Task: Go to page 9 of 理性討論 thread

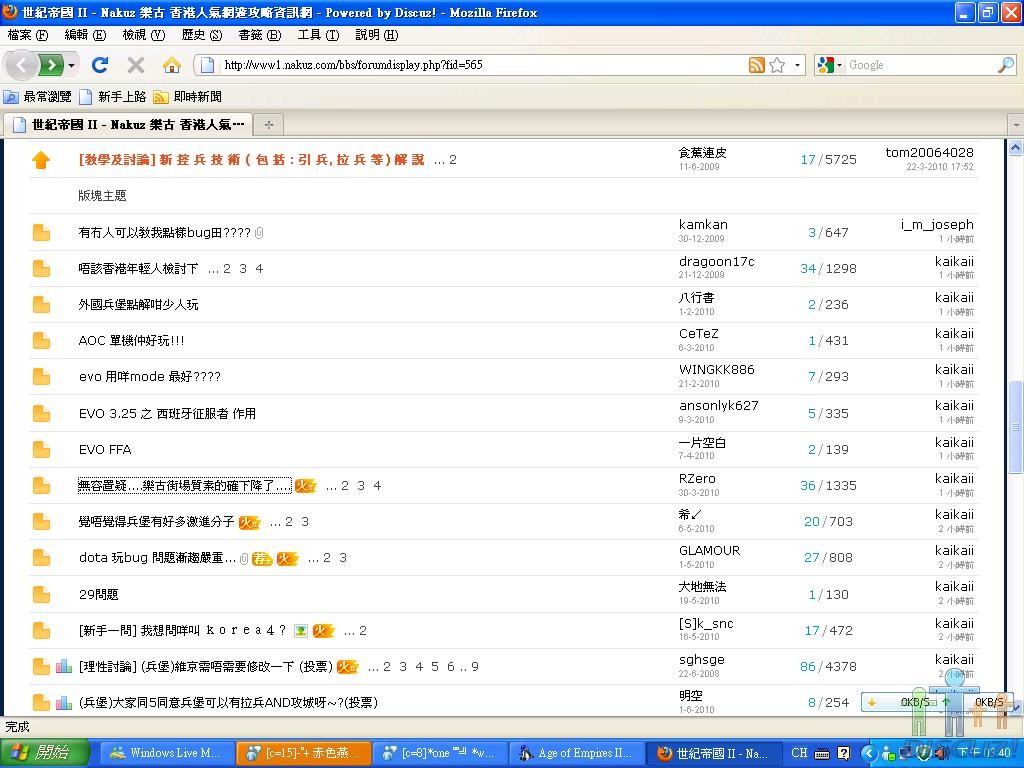Action: (x=475, y=667)
